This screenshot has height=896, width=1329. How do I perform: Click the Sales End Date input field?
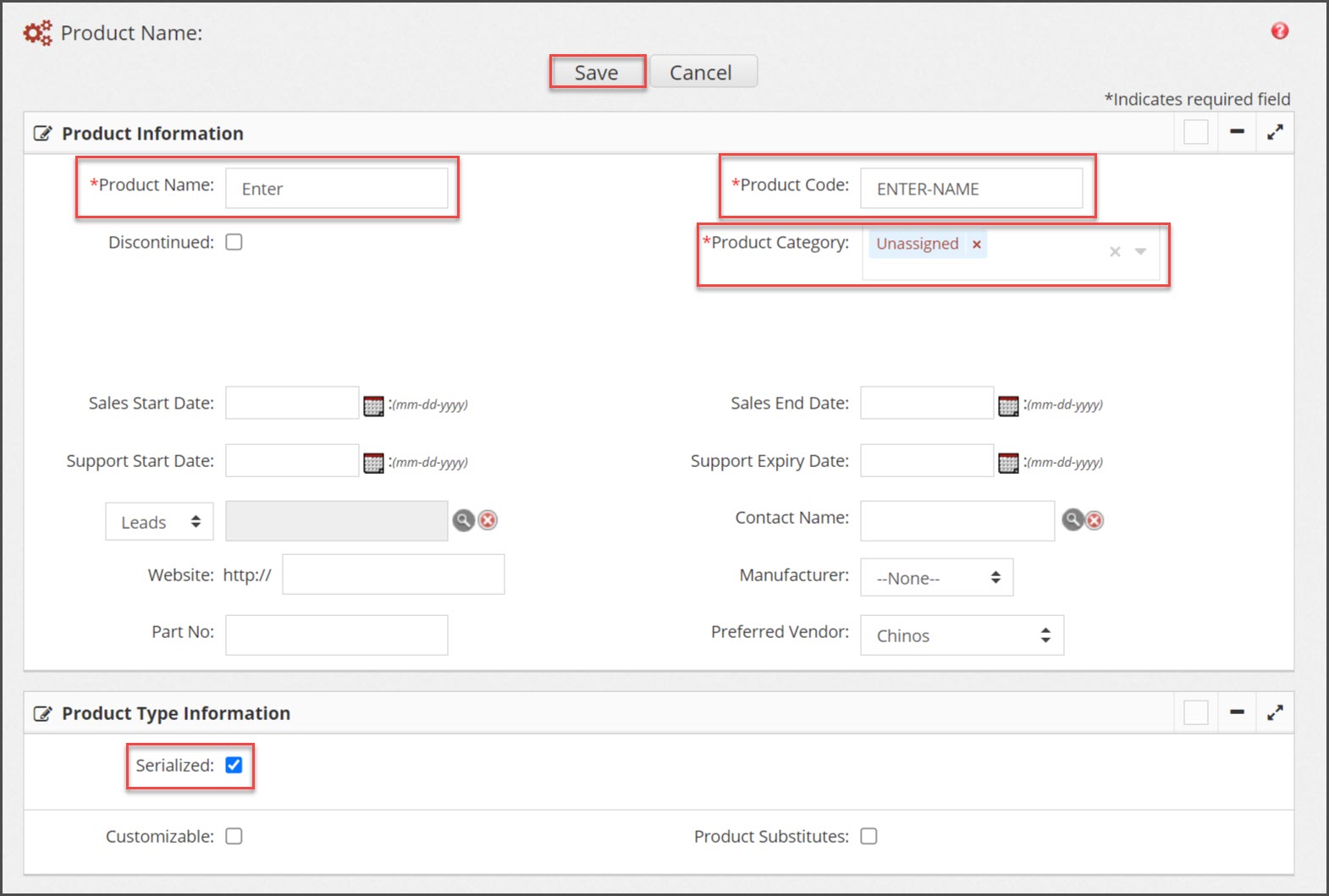click(x=927, y=403)
